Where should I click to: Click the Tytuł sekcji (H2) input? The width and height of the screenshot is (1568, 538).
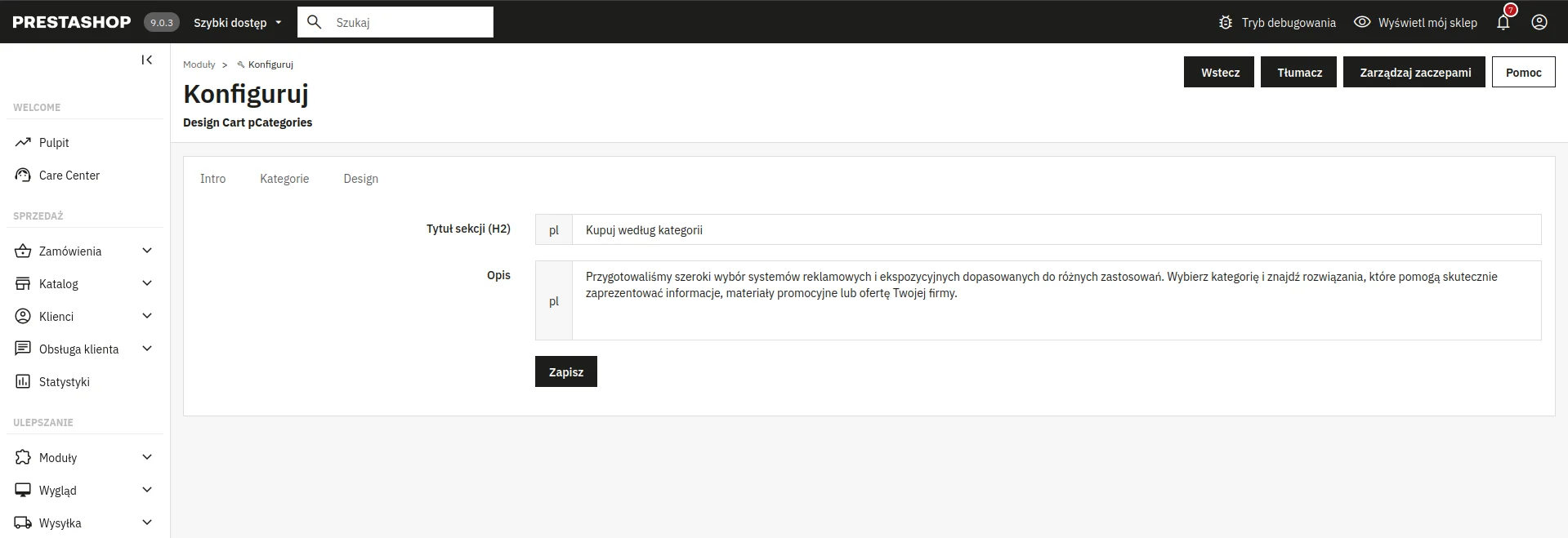tap(1057, 229)
